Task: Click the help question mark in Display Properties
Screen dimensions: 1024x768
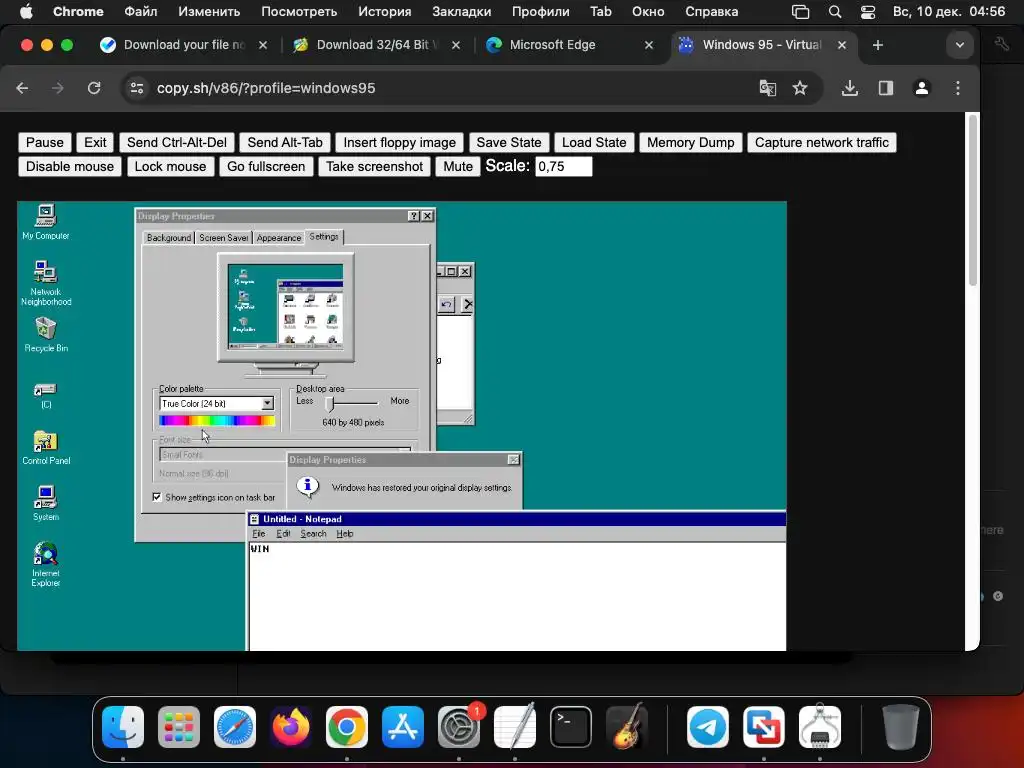Action: [413, 216]
